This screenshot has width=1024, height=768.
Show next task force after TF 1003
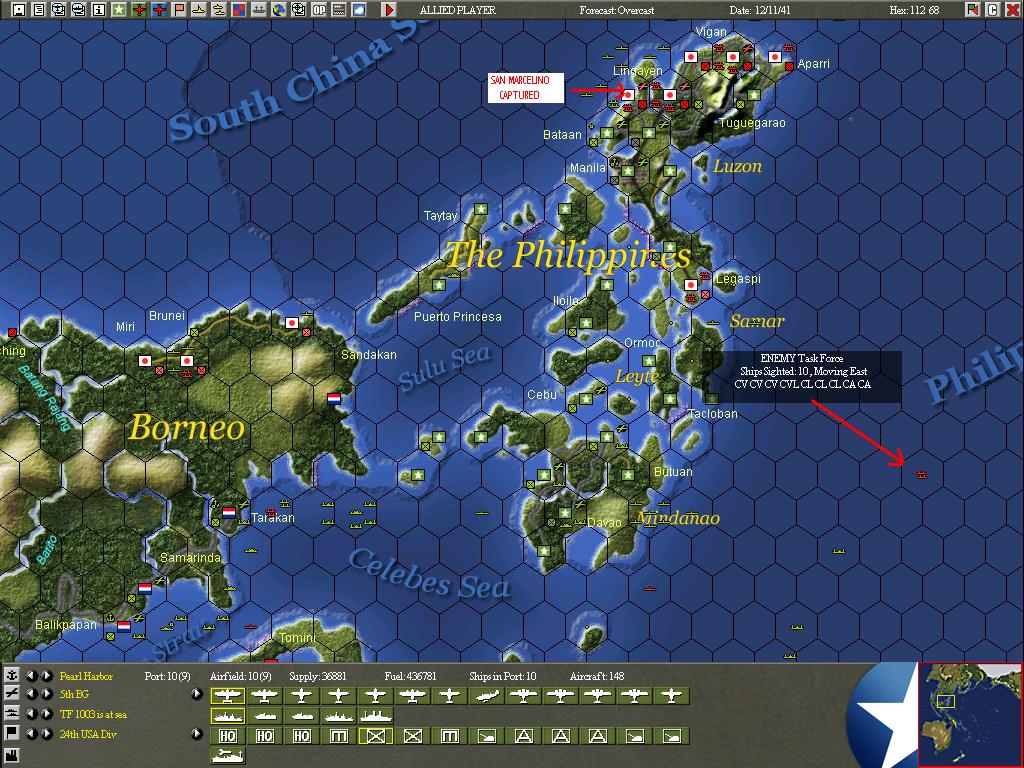pos(46,714)
